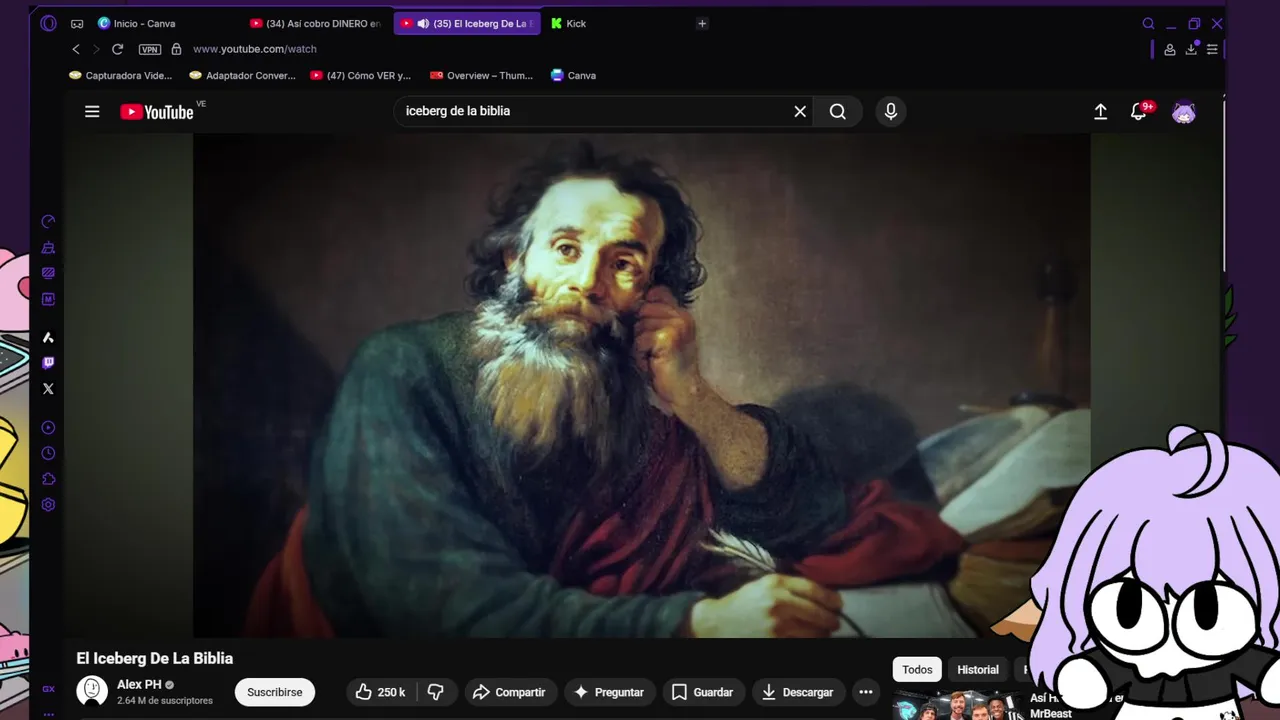Open browser tab search magnifier

(1148, 23)
